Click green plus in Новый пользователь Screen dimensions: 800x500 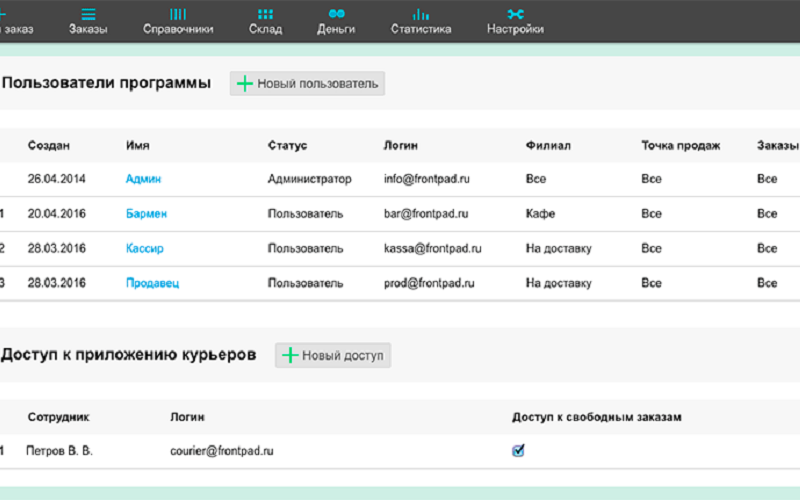pyautogui.click(x=245, y=84)
